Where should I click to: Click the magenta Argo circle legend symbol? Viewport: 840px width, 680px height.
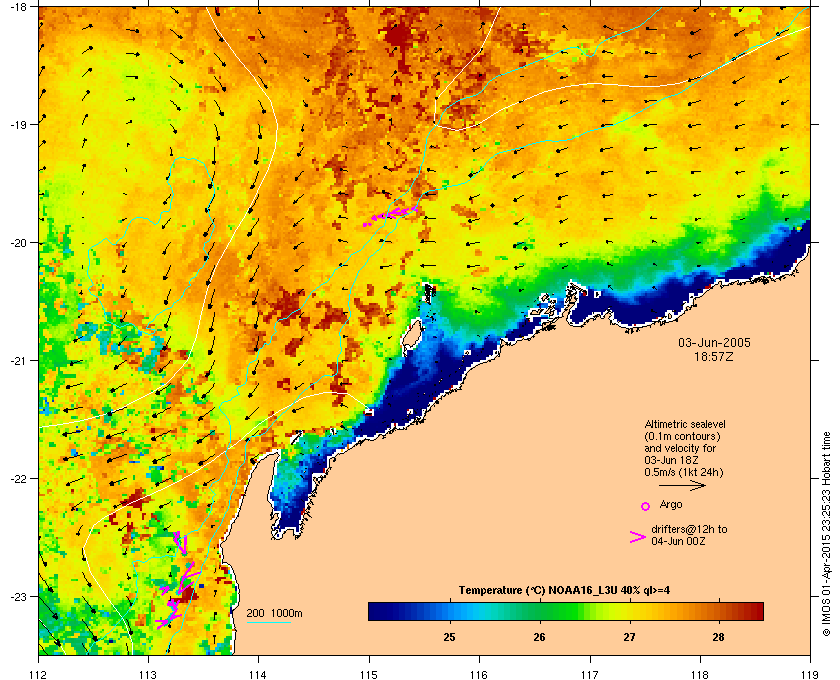[646, 506]
